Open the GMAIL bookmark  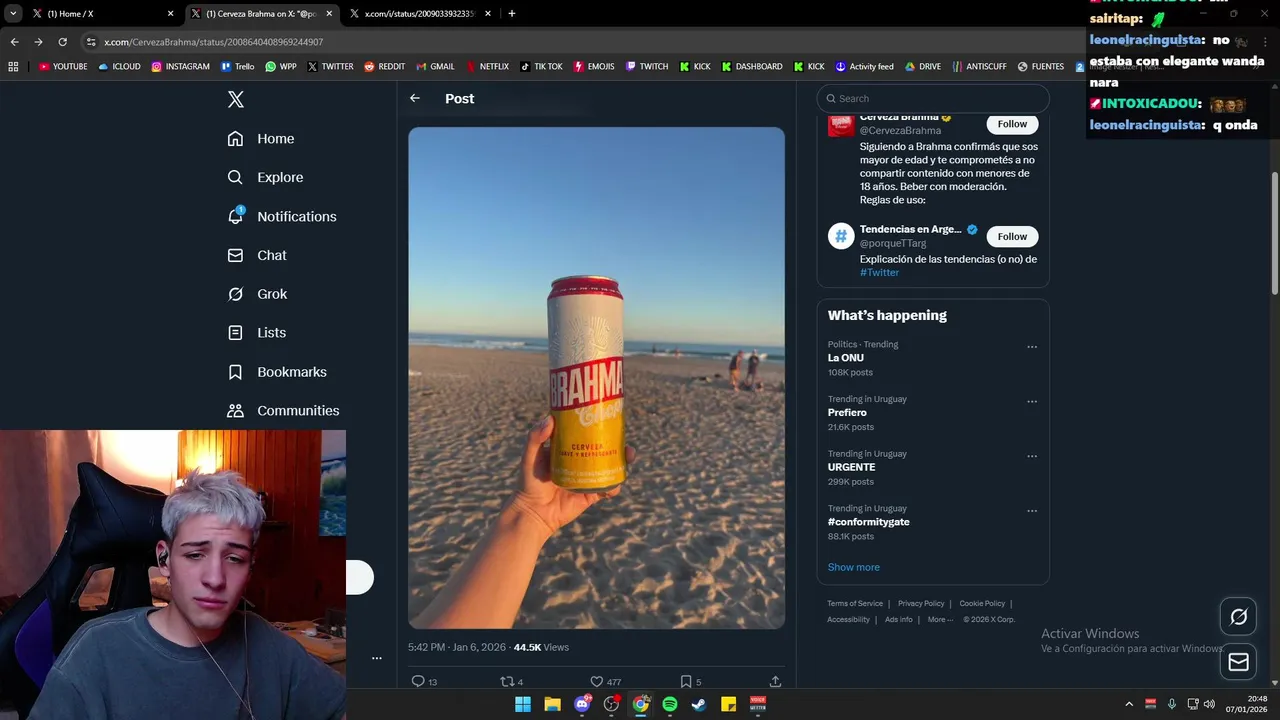[434, 67]
